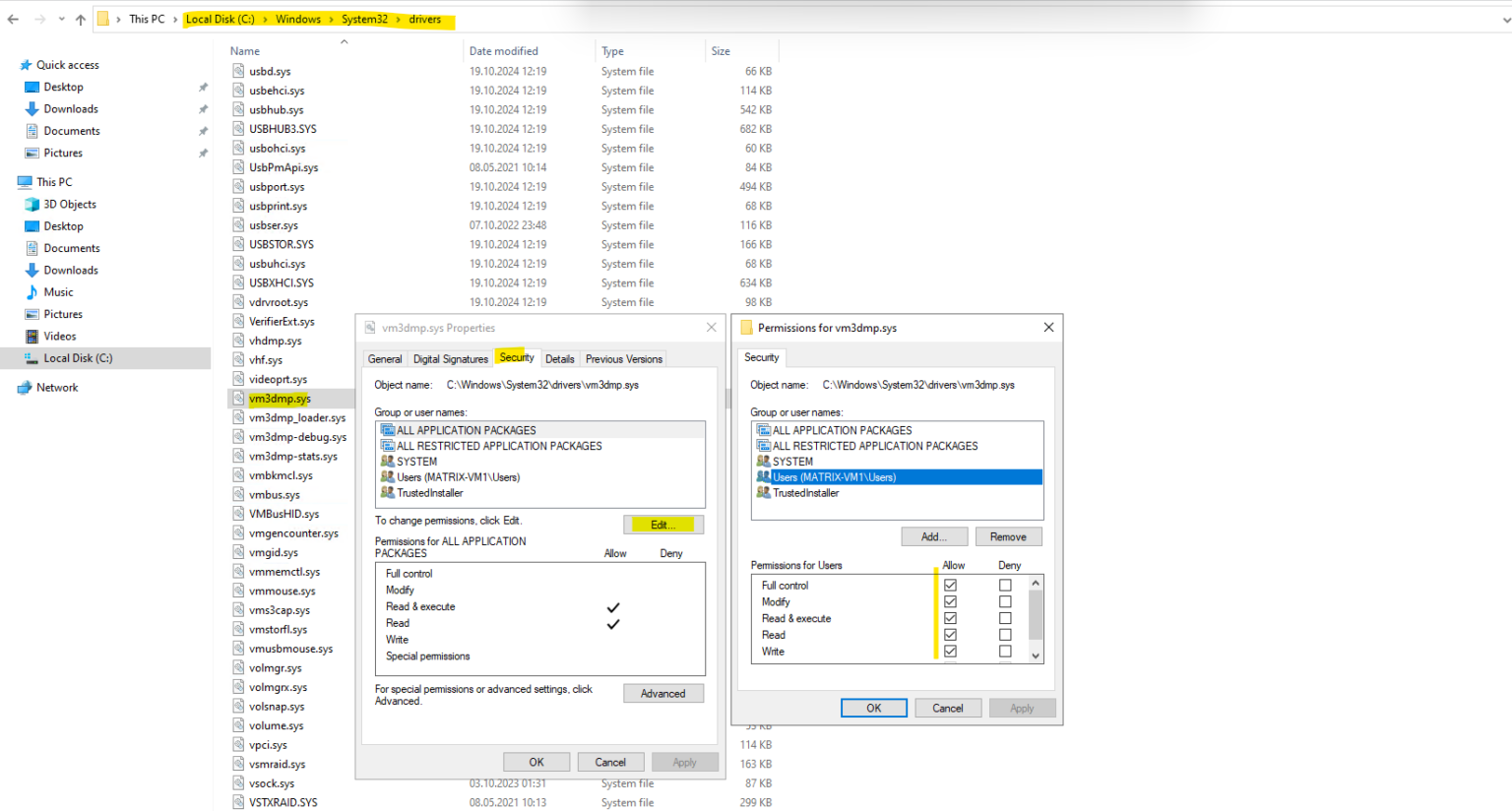
Task: Select Pictures in Quick access
Action: pos(62,153)
